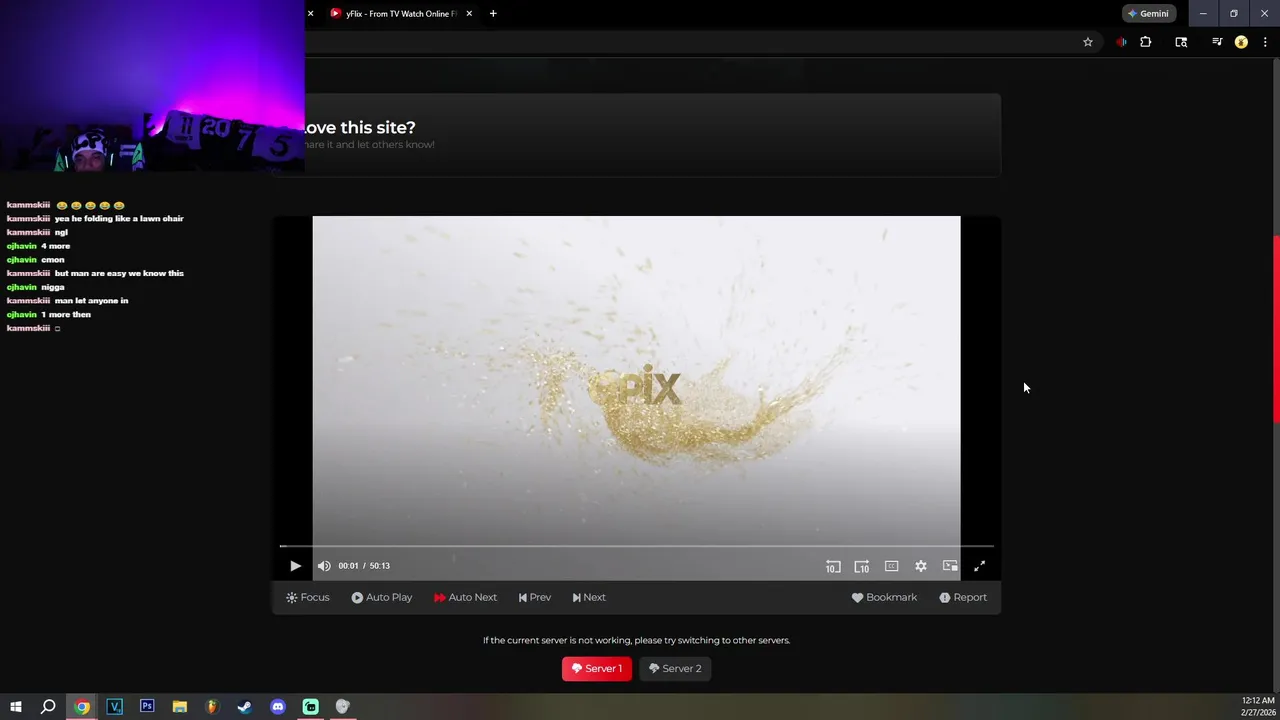
Task: Open the green streaming app taskbar icon
Action: tap(310, 707)
